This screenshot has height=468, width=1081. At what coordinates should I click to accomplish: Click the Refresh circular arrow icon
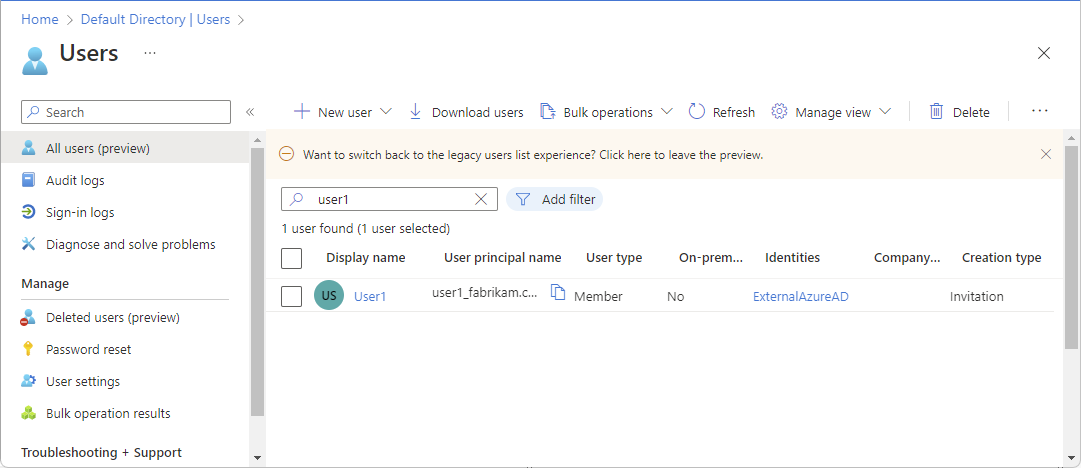click(x=697, y=112)
